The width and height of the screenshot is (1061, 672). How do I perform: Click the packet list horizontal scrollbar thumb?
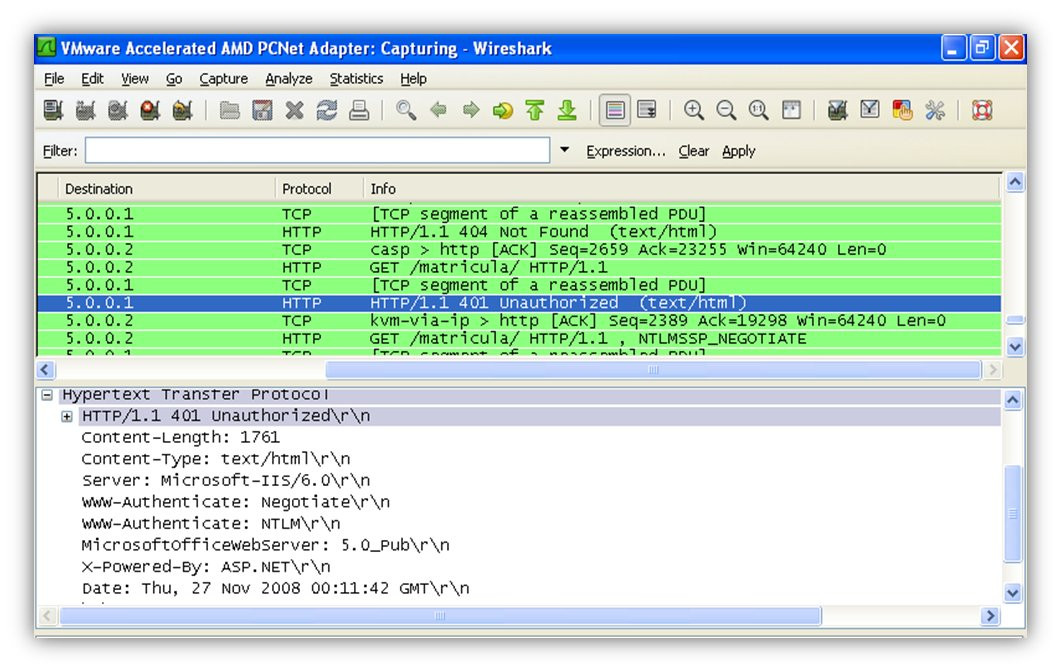point(652,369)
